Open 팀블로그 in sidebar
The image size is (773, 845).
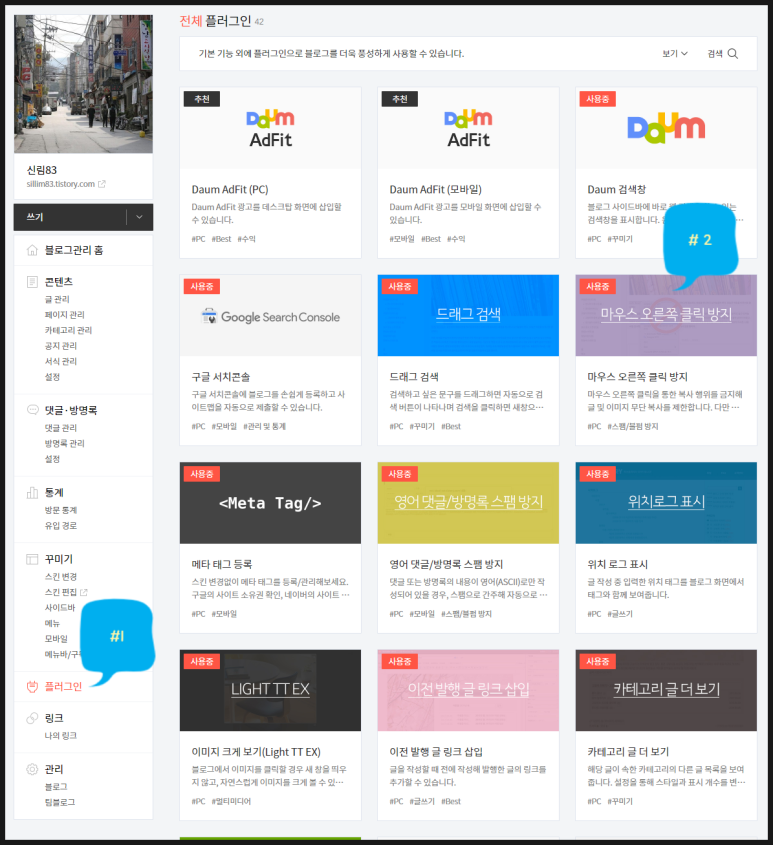[60, 802]
